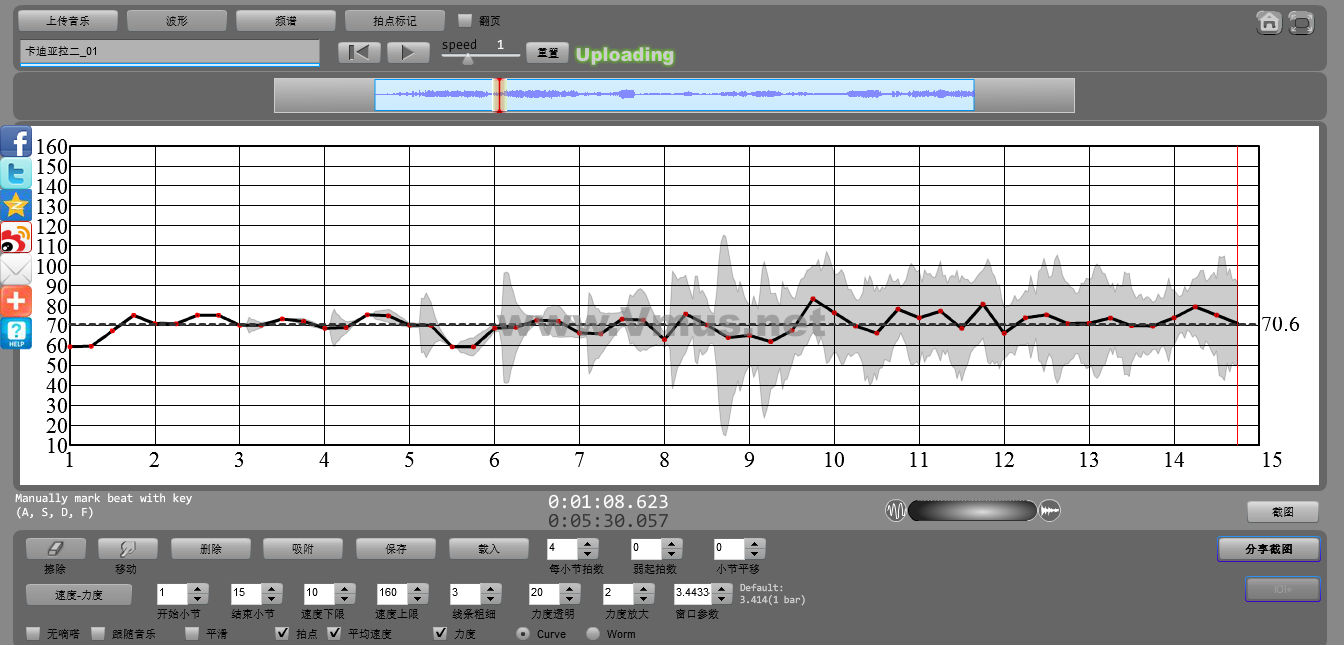This screenshot has height=645, width=1344.
Task: Click the speed slider handle
Action: click(x=467, y=58)
